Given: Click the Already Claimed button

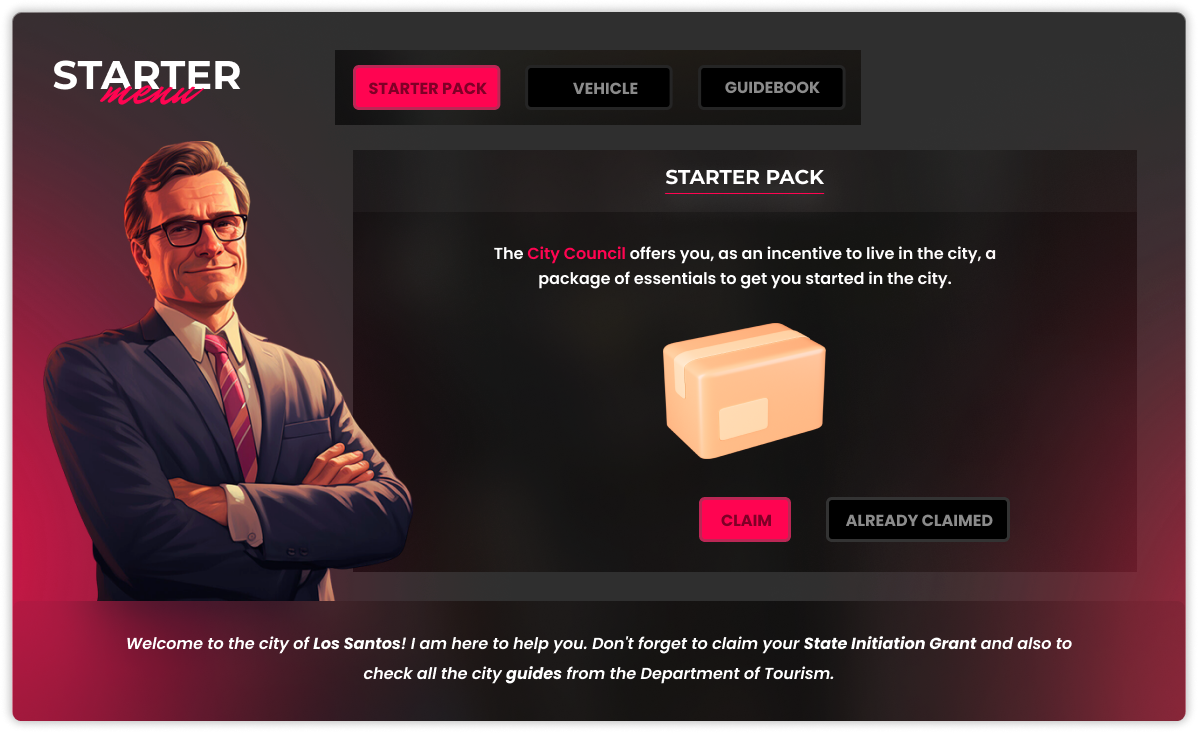Looking at the screenshot, I should click(x=918, y=520).
